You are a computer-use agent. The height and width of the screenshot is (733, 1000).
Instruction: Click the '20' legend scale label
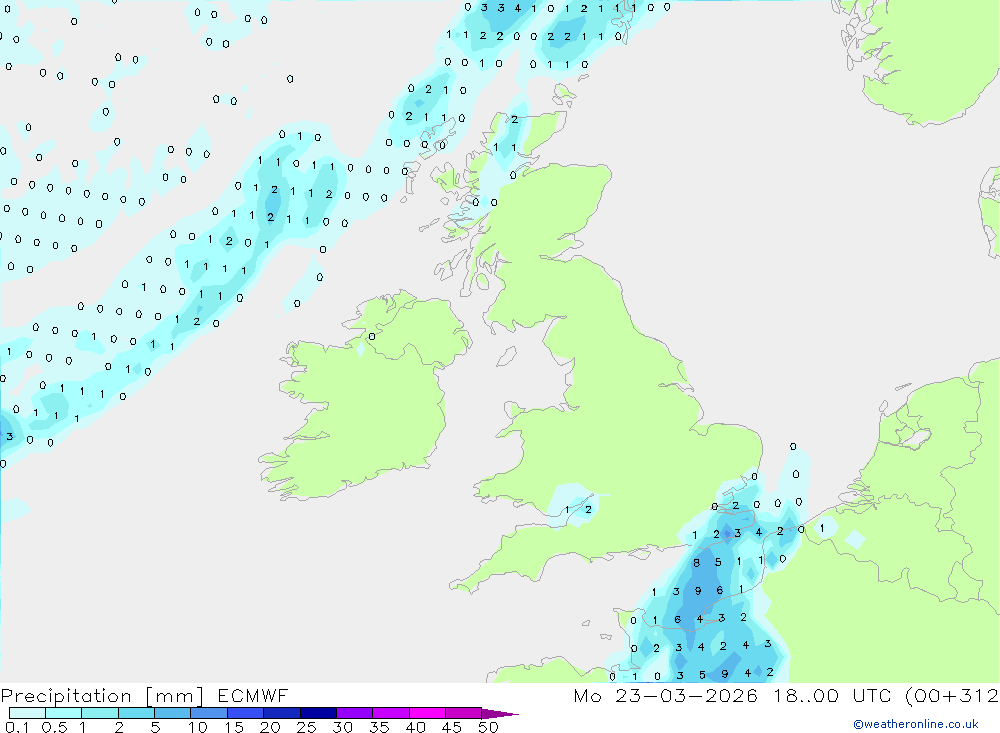pyautogui.click(x=270, y=727)
